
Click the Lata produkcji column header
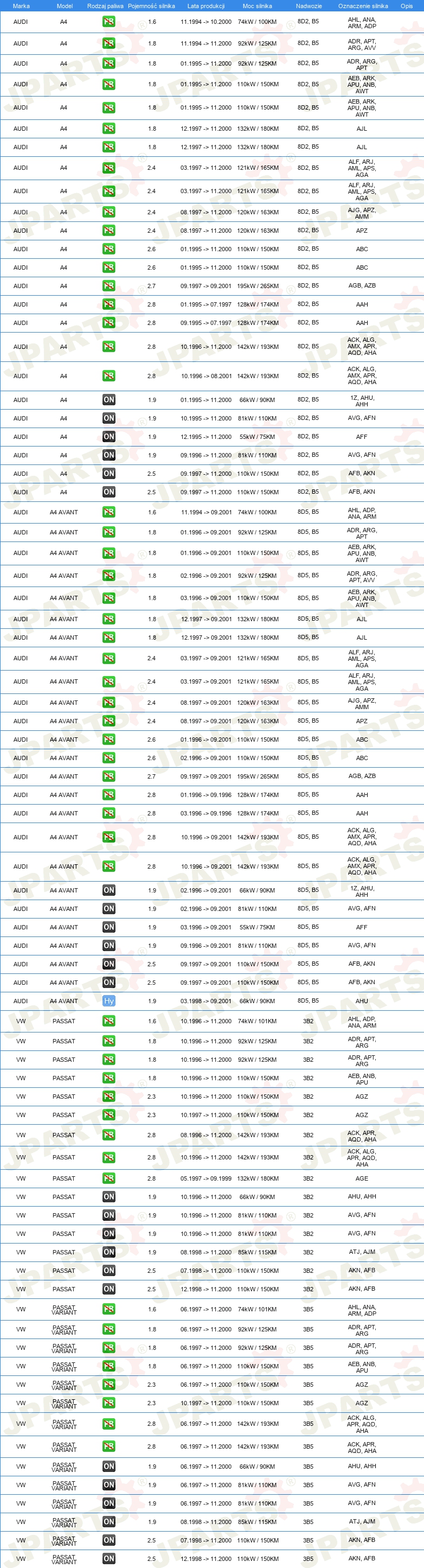coord(205,6)
